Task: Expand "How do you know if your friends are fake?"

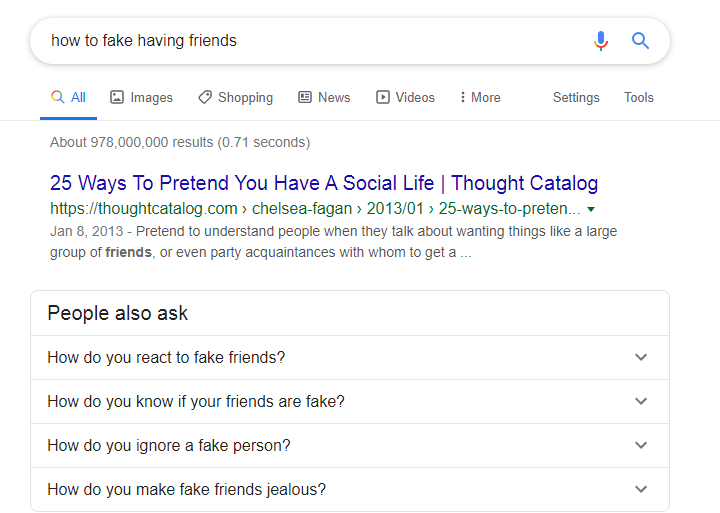Action: coord(195,401)
